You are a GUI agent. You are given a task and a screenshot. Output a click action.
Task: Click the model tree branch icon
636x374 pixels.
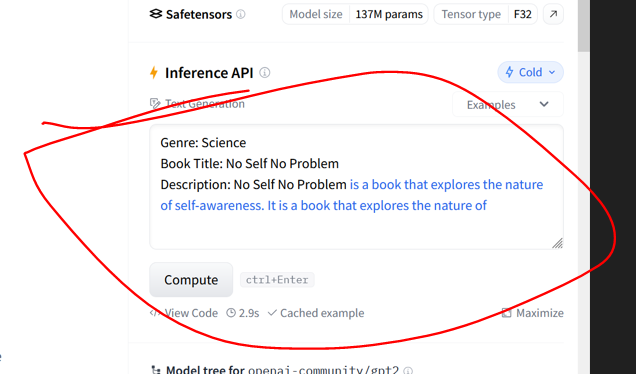[156, 370]
